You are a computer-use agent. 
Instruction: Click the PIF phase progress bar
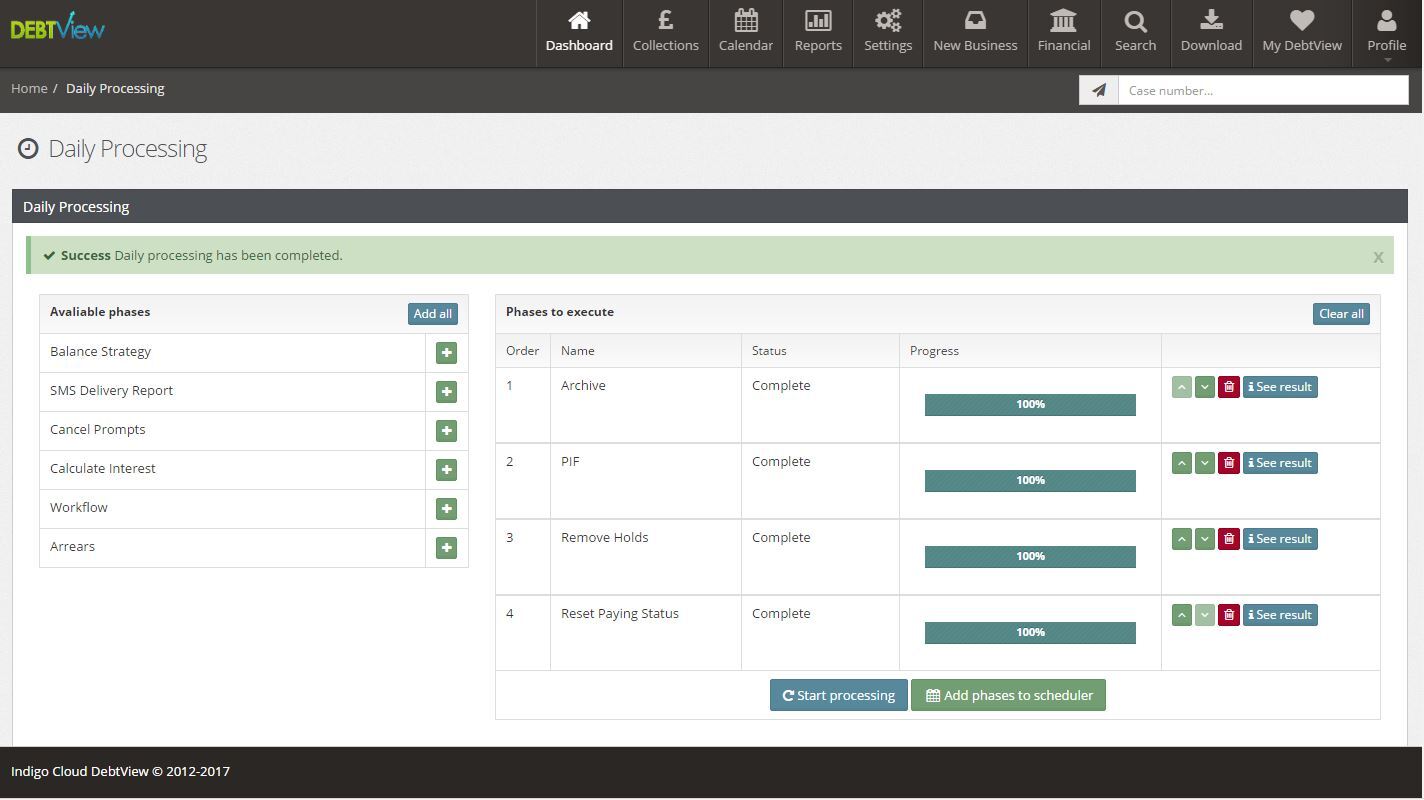click(1030, 481)
